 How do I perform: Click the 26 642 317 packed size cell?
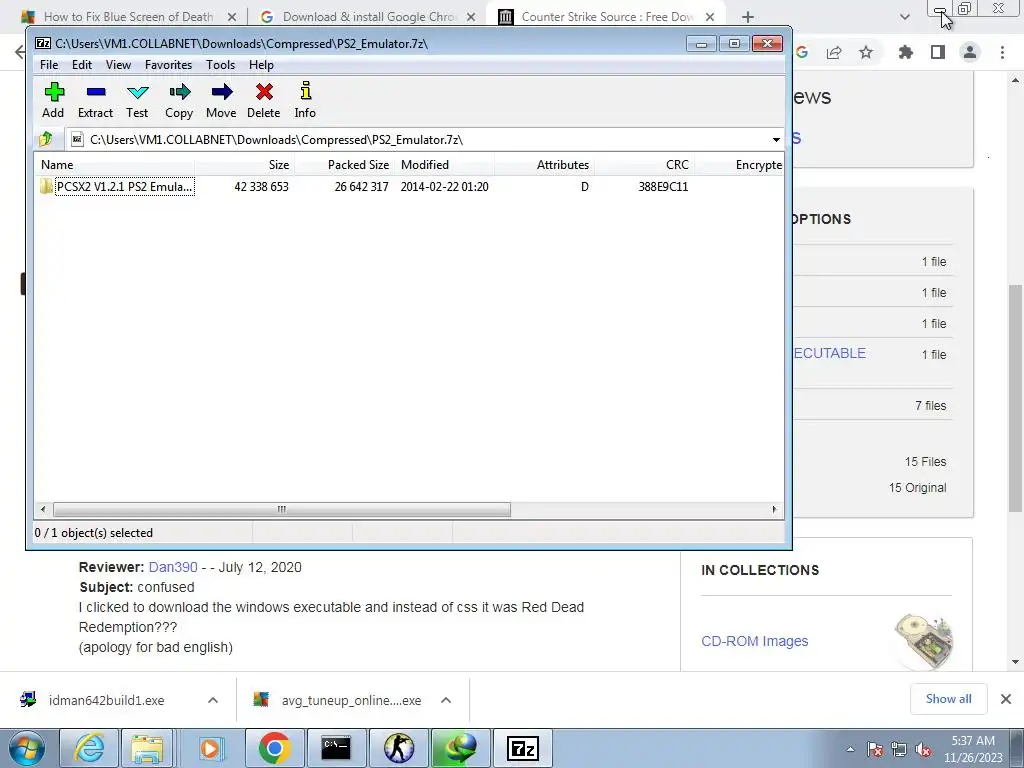coord(361,187)
